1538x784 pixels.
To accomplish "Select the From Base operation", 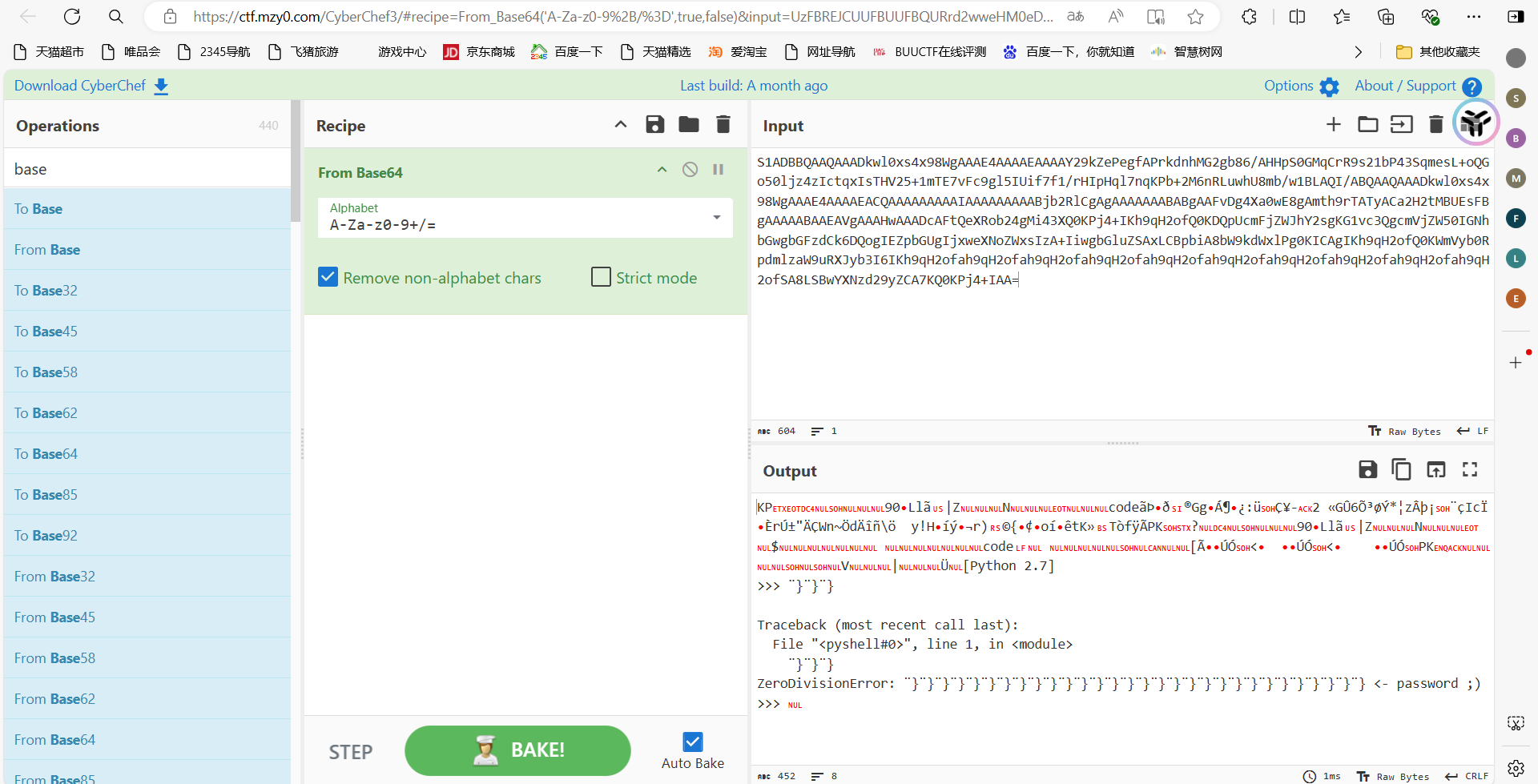I will click(147, 250).
